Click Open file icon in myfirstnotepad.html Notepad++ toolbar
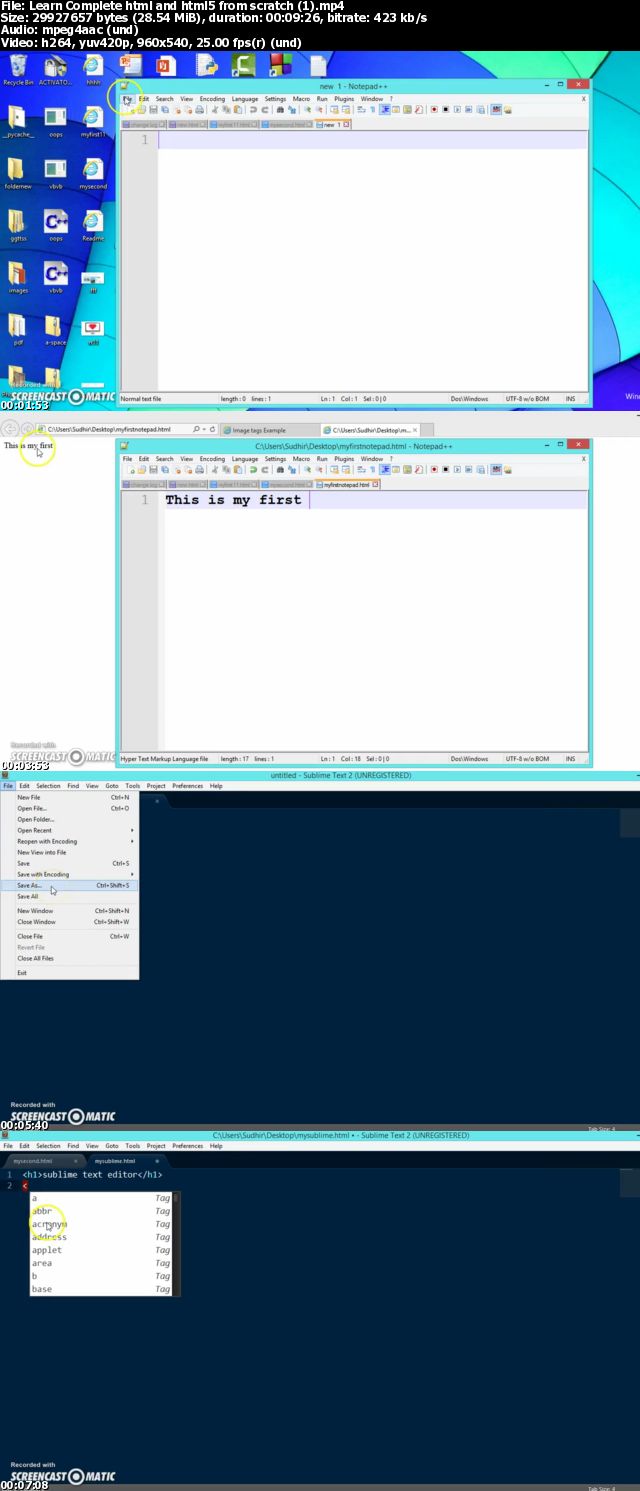The image size is (640, 1491). 140,469
